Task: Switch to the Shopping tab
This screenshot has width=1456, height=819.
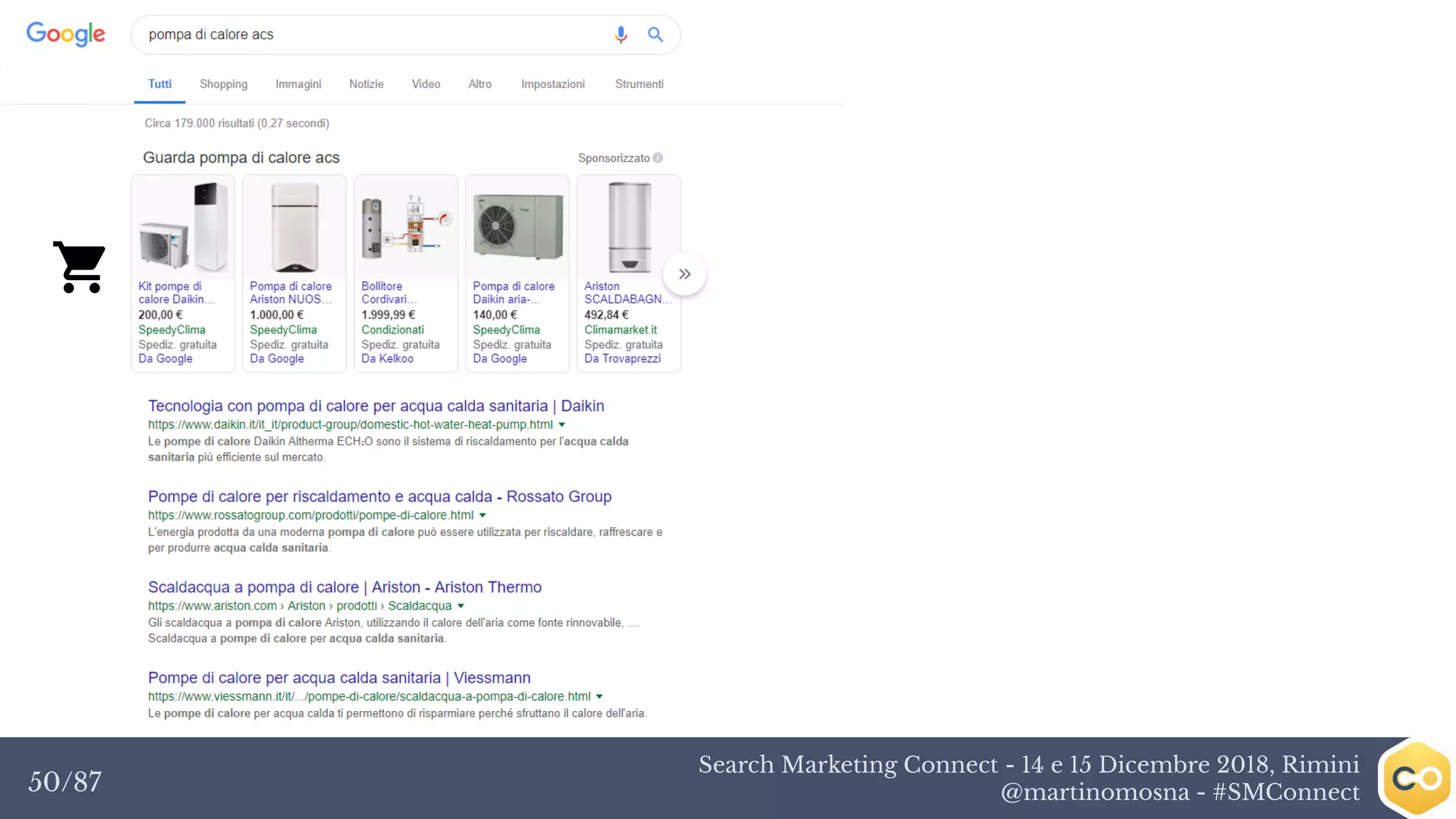Action: (x=223, y=84)
